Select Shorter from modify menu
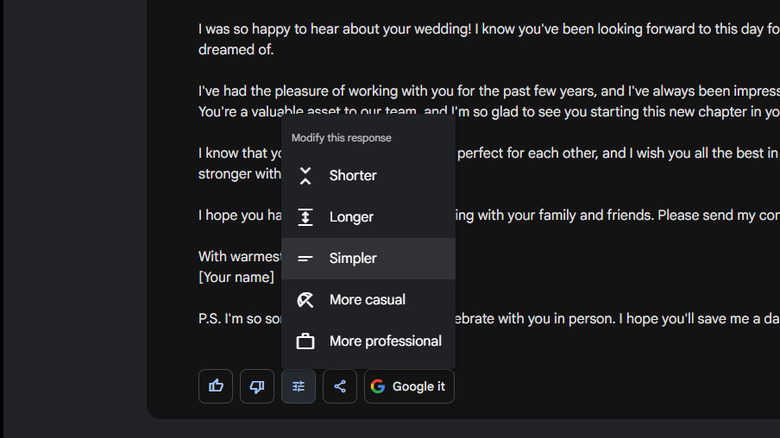This screenshot has height=438, width=780. pyautogui.click(x=353, y=176)
